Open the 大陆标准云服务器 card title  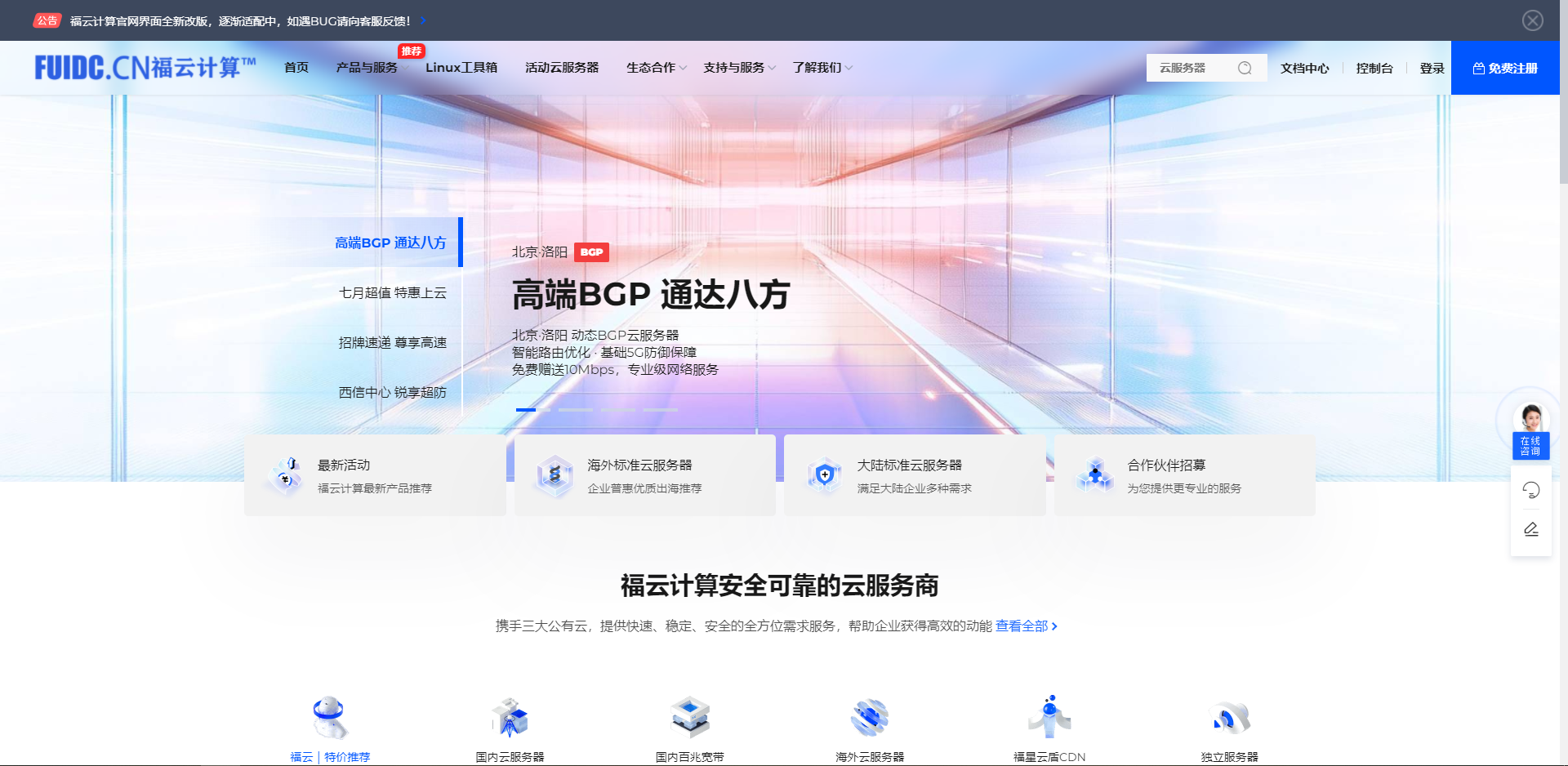909,465
